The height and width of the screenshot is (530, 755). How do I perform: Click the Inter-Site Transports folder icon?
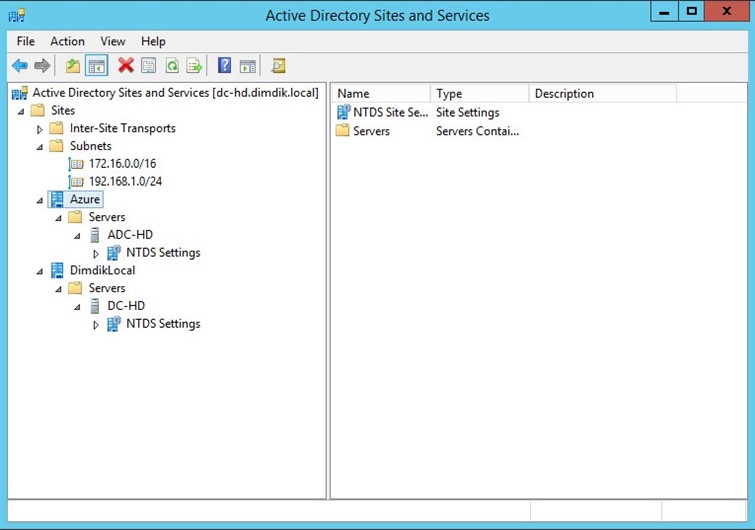56,128
